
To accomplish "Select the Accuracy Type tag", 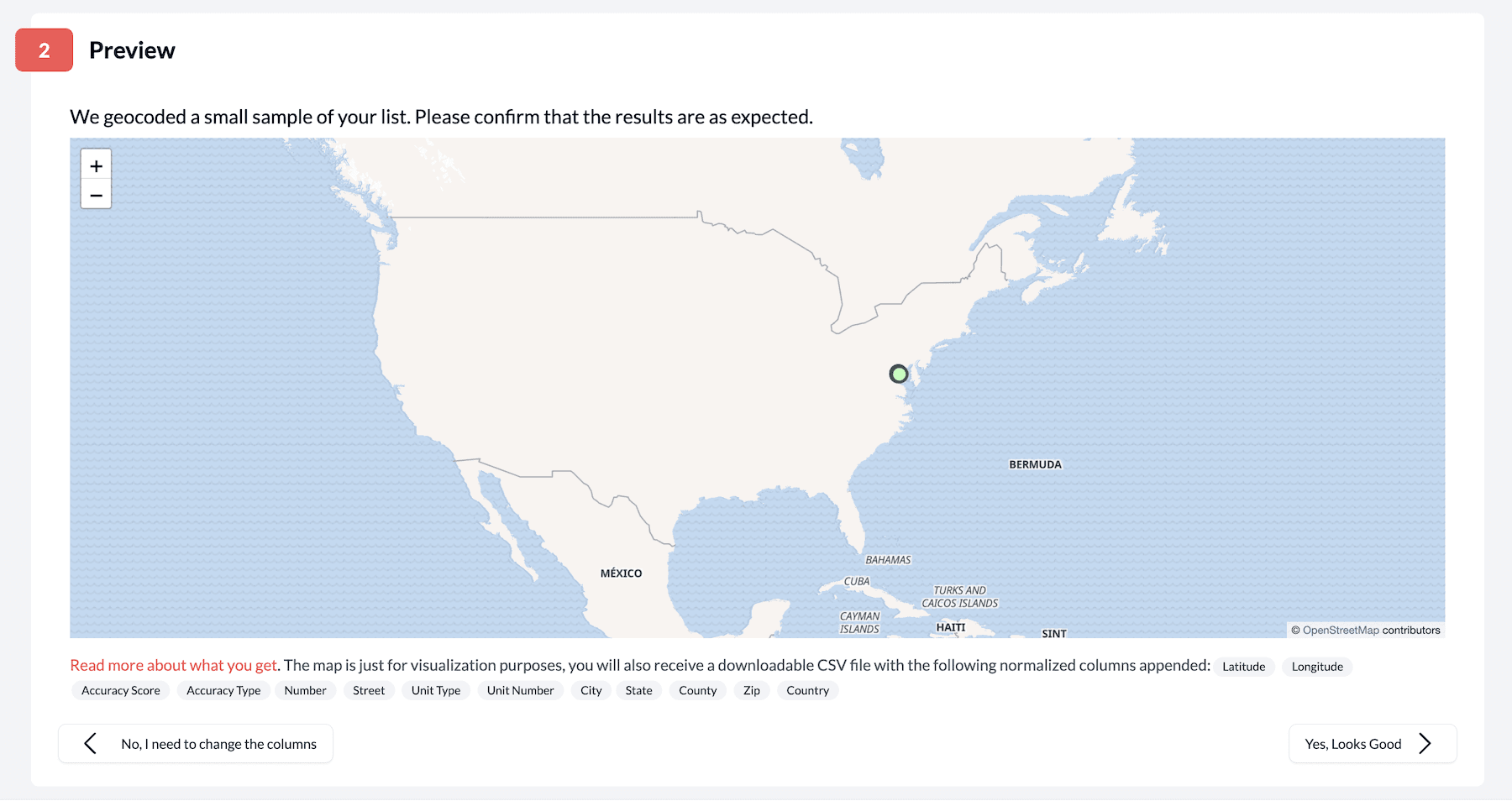I will pos(223,691).
